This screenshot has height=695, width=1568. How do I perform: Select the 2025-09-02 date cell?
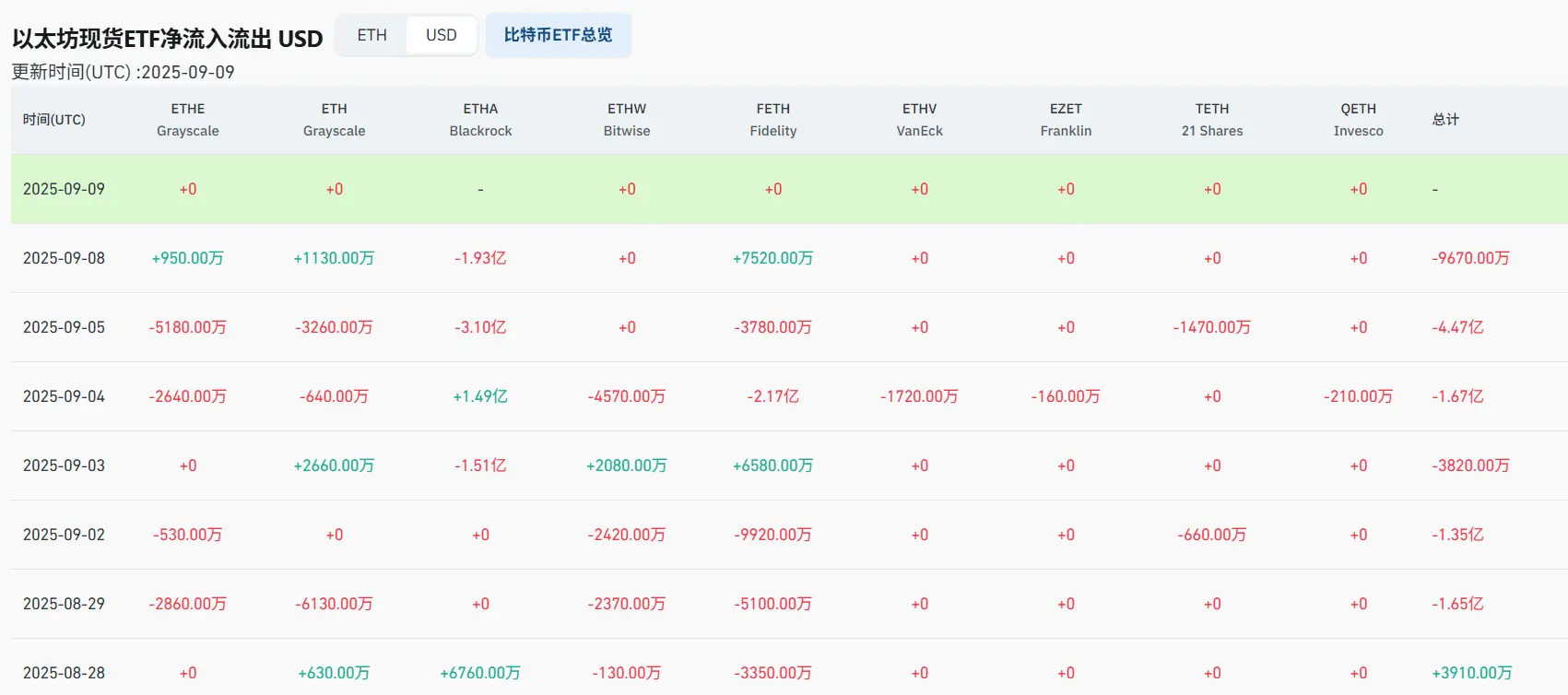(x=64, y=535)
